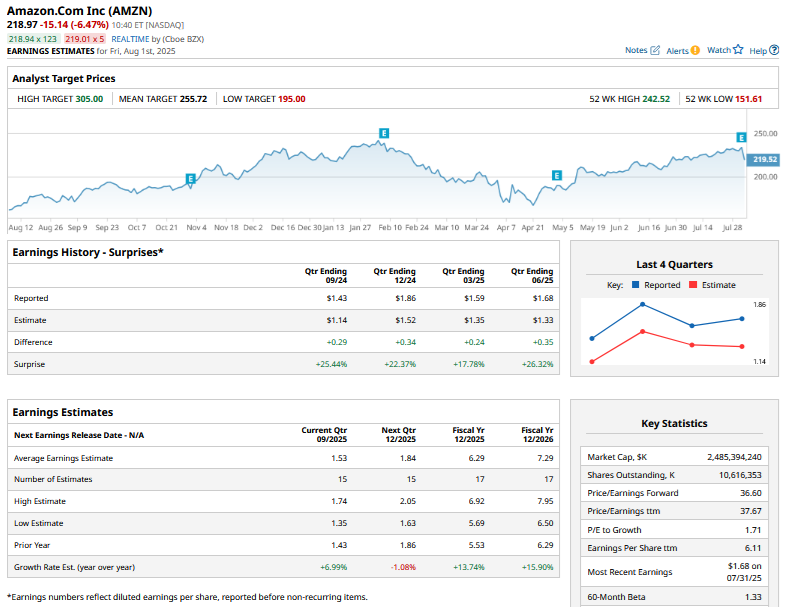Click the Number of Estimates row label

click(53, 479)
